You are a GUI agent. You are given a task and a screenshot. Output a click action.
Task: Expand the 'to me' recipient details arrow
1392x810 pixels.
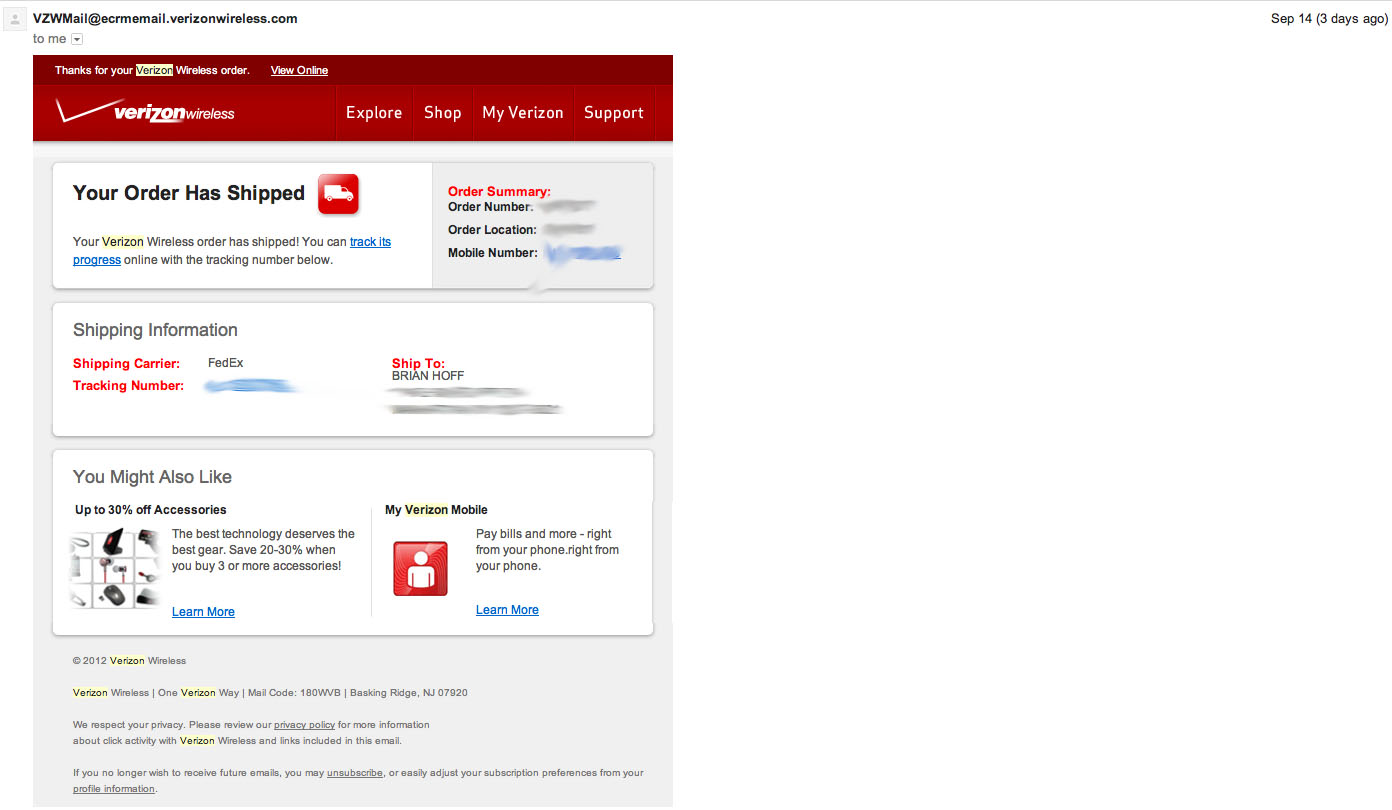click(77, 39)
